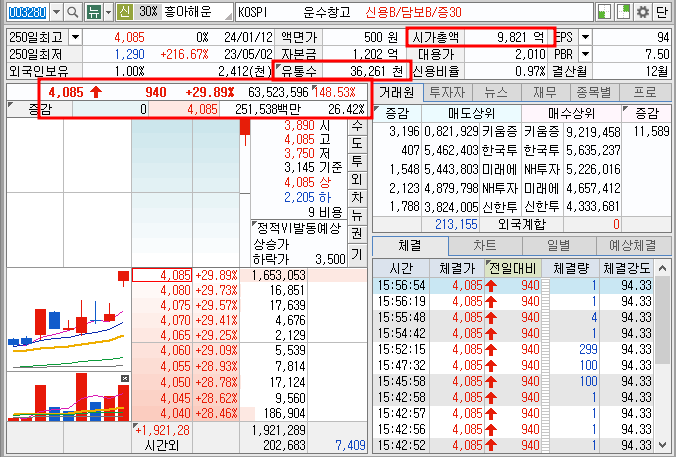Image resolution: width=676 pixels, height=457 pixels.
Task: Click the first green layout icon at top right
Action: tap(604, 12)
